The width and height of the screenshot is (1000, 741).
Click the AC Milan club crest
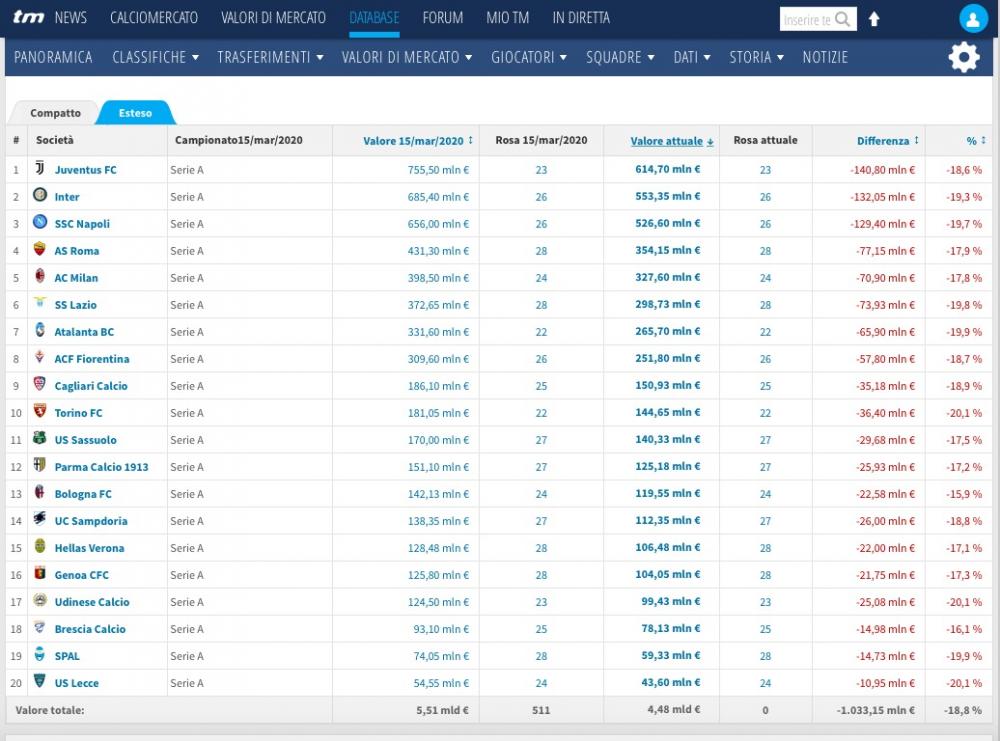click(40, 276)
